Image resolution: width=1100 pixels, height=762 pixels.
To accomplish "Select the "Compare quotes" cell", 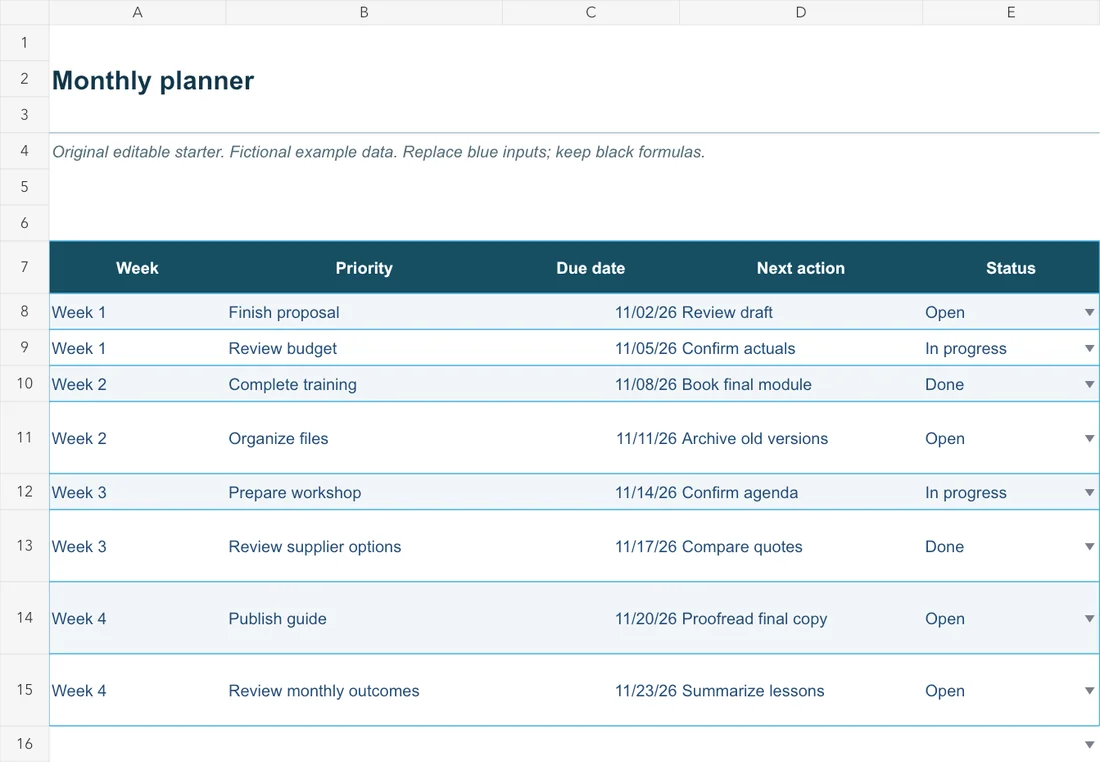I will coord(800,547).
